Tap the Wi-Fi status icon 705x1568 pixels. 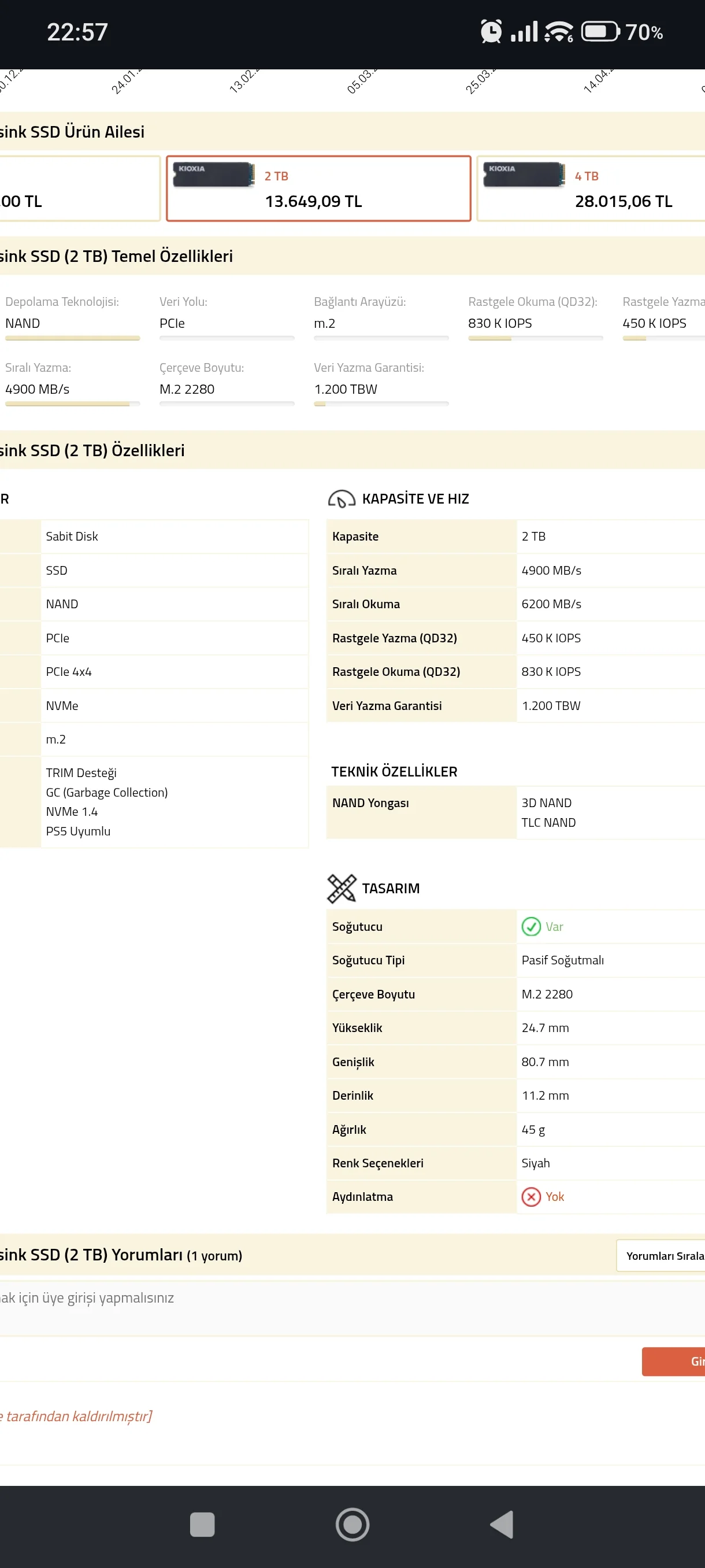click(x=558, y=31)
